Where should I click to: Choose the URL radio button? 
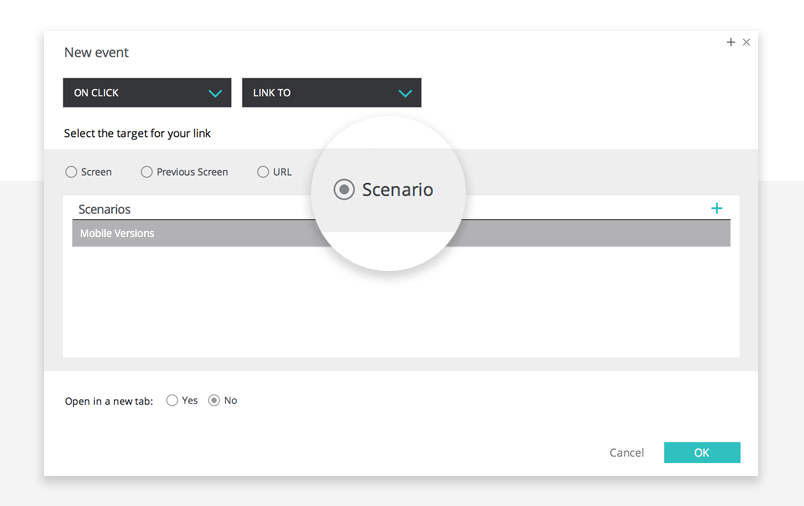pos(263,172)
